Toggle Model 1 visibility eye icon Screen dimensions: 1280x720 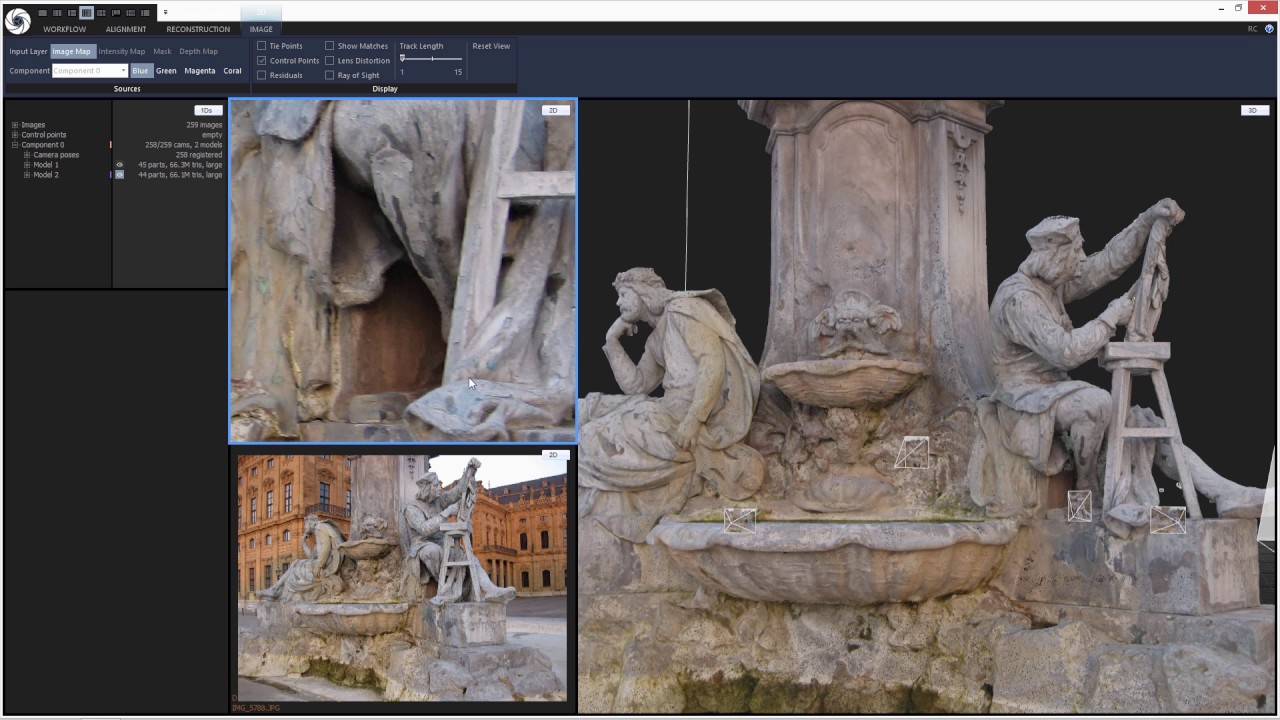(119, 165)
